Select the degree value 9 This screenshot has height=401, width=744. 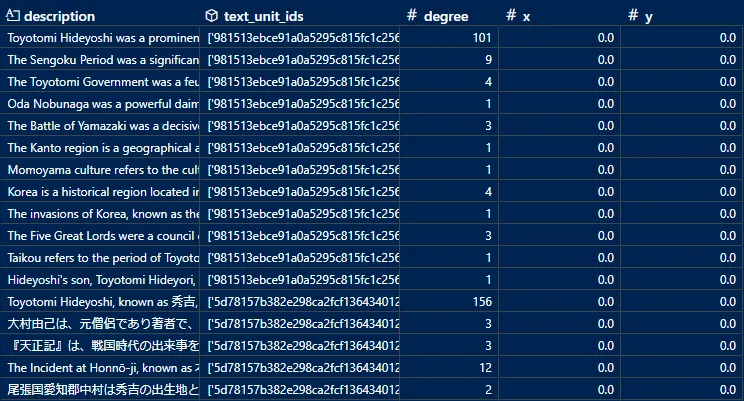click(488, 60)
